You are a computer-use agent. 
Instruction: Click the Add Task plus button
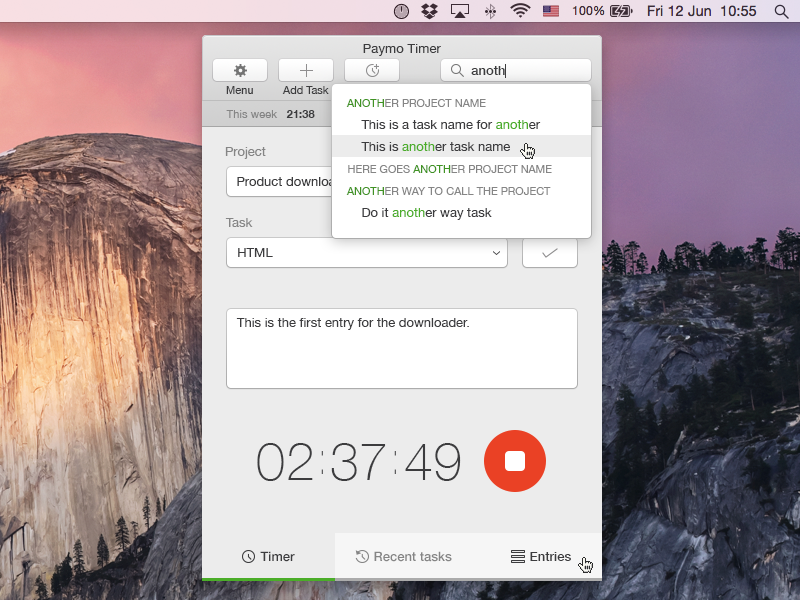[306, 70]
